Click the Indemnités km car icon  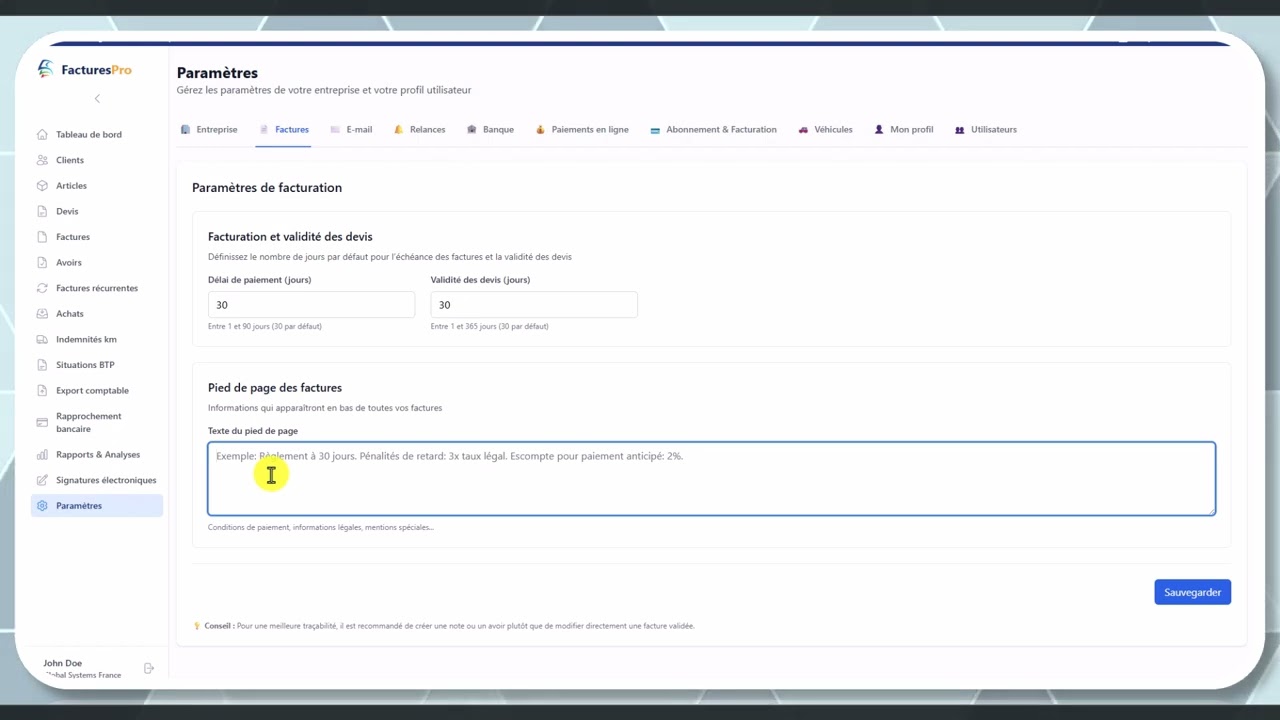pyautogui.click(x=42, y=339)
